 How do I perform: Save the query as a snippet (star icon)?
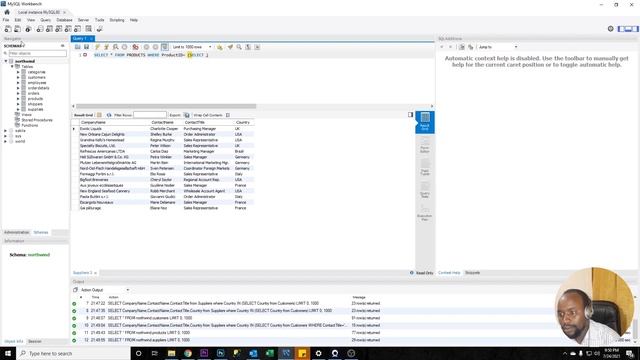tap(220, 47)
